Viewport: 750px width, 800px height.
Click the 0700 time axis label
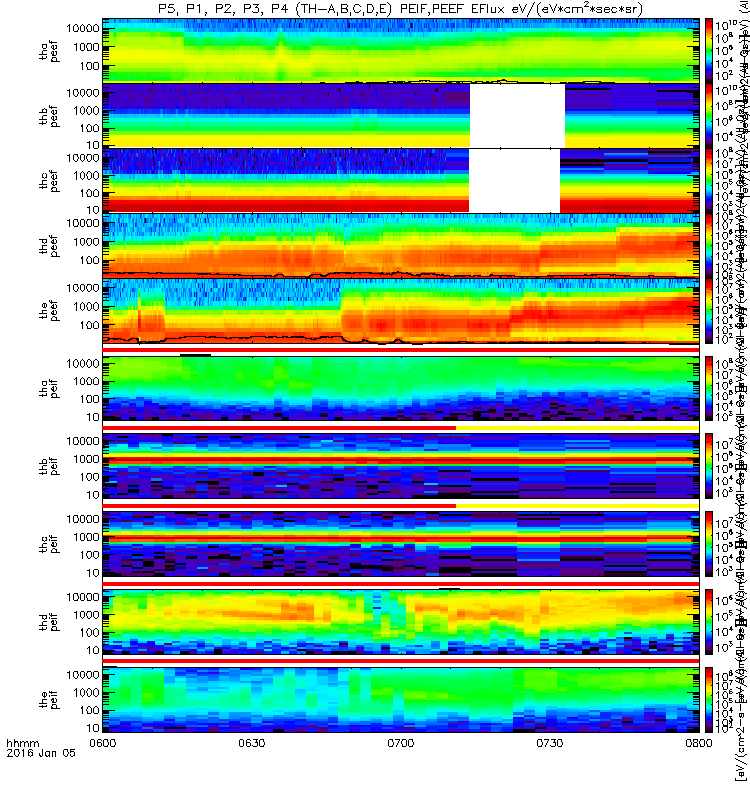click(x=401, y=742)
